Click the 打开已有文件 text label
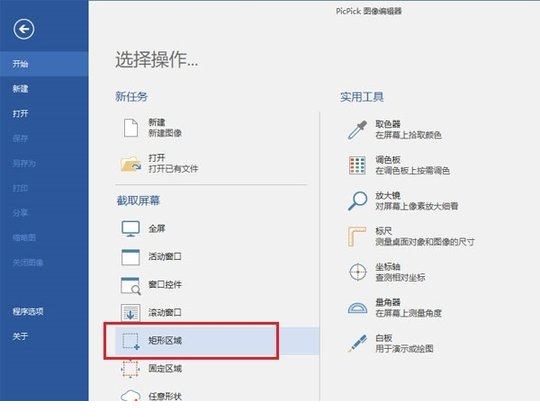 [x=173, y=169]
